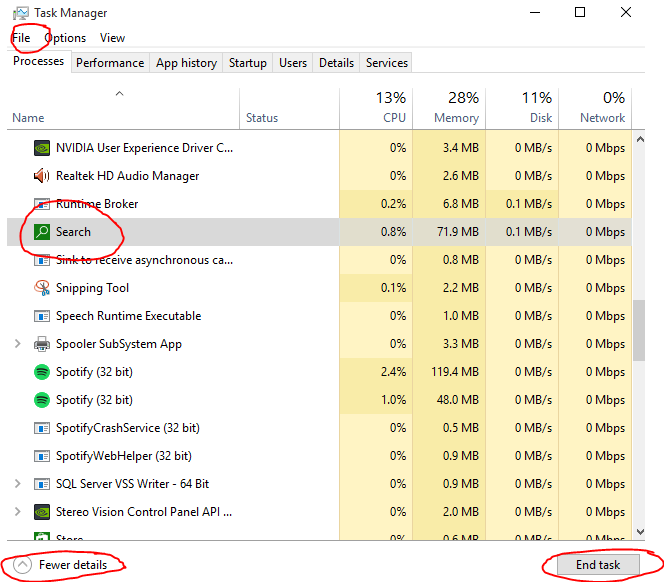Sort processes by the Memory column header
Screen dimensions: 664x582
pyautogui.click(x=449, y=107)
